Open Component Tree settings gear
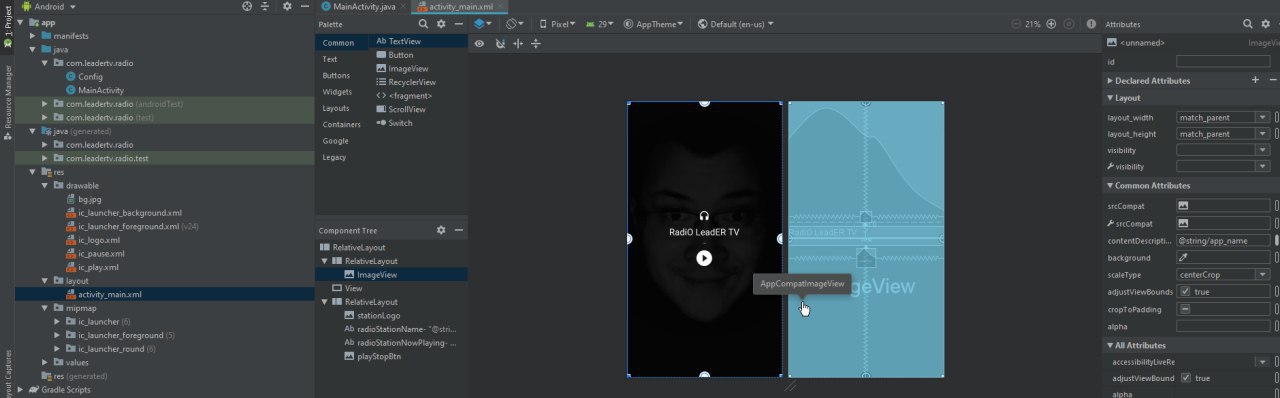This screenshot has height=398, width=1280. pyautogui.click(x=441, y=230)
